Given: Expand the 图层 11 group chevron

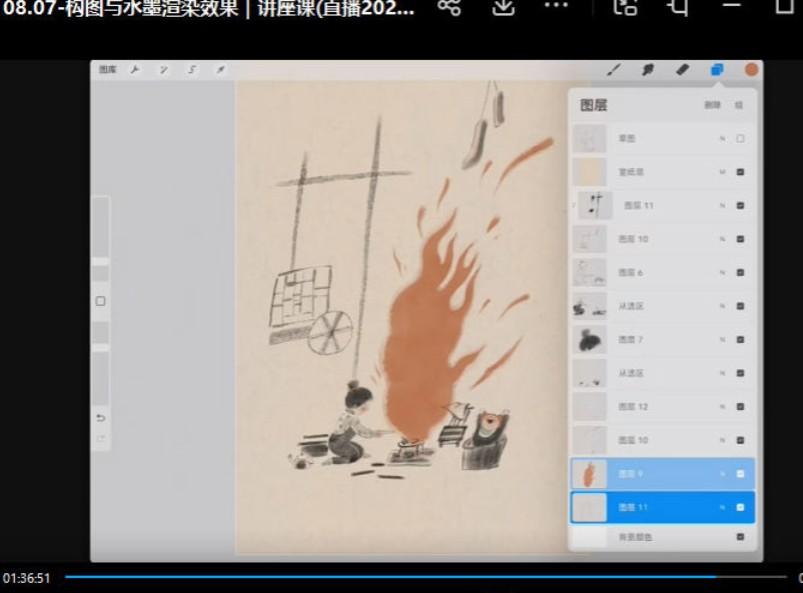Looking at the screenshot, I should coord(574,205).
